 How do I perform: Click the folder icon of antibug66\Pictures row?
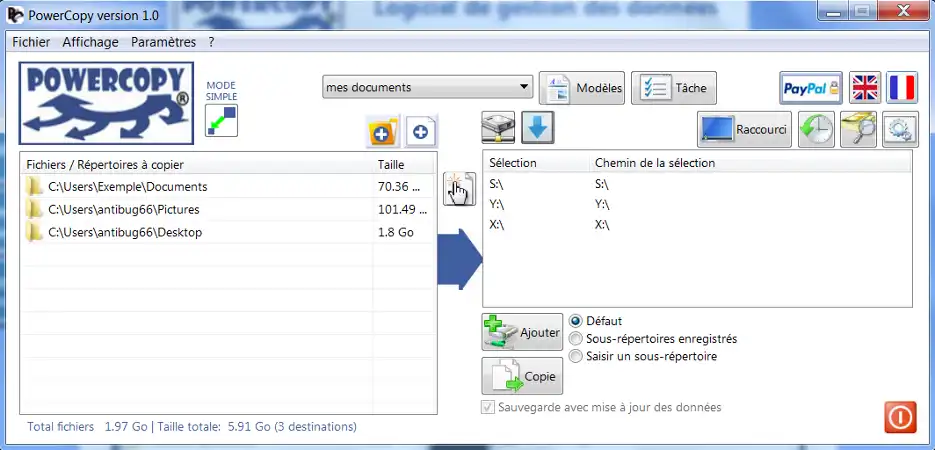(35, 209)
